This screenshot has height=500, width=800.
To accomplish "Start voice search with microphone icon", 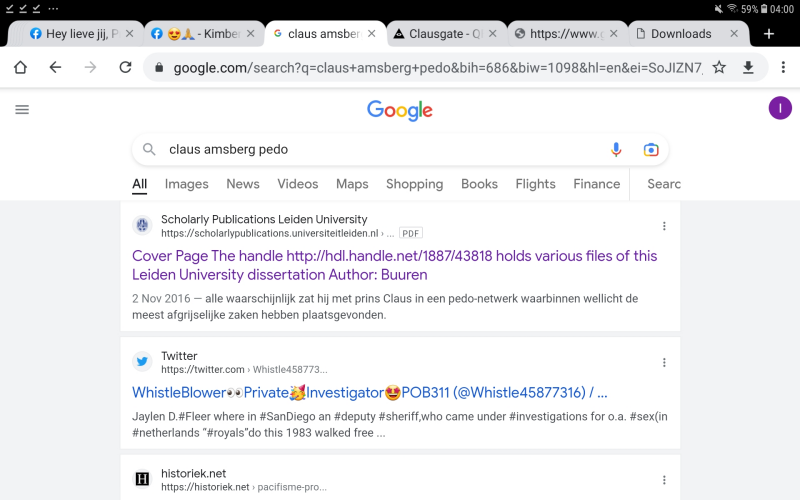I will [x=616, y=149].
